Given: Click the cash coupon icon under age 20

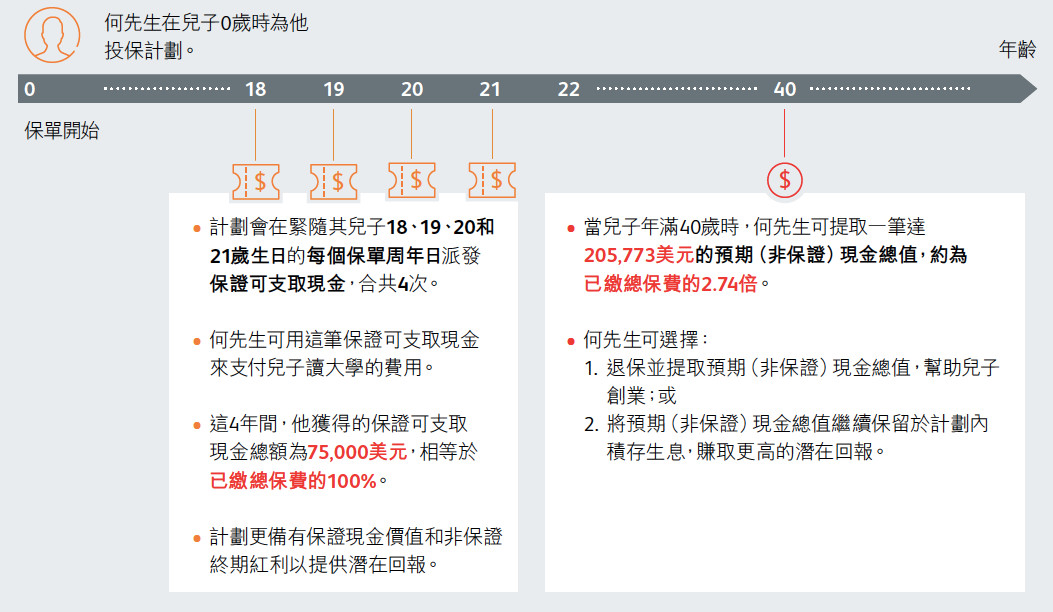Looking at the screenshot, I should pyautogui.click(x=412, y=180).
